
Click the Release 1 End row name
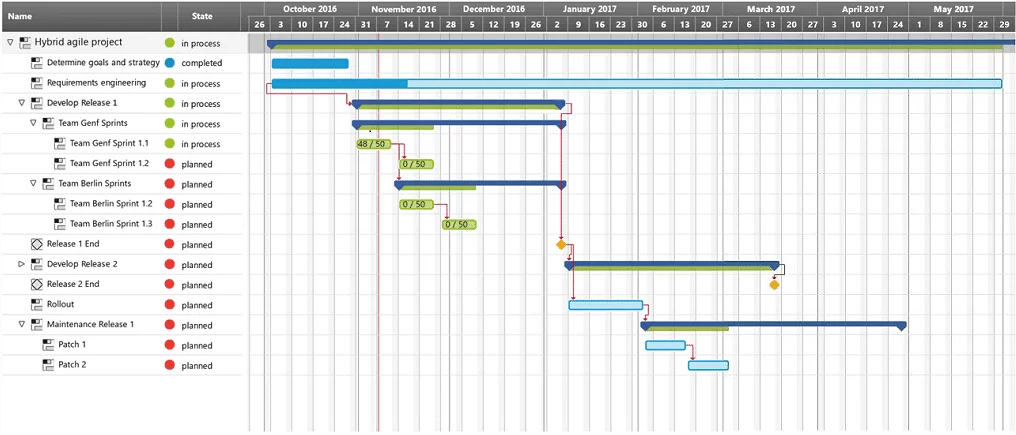[x=73, y=244]
